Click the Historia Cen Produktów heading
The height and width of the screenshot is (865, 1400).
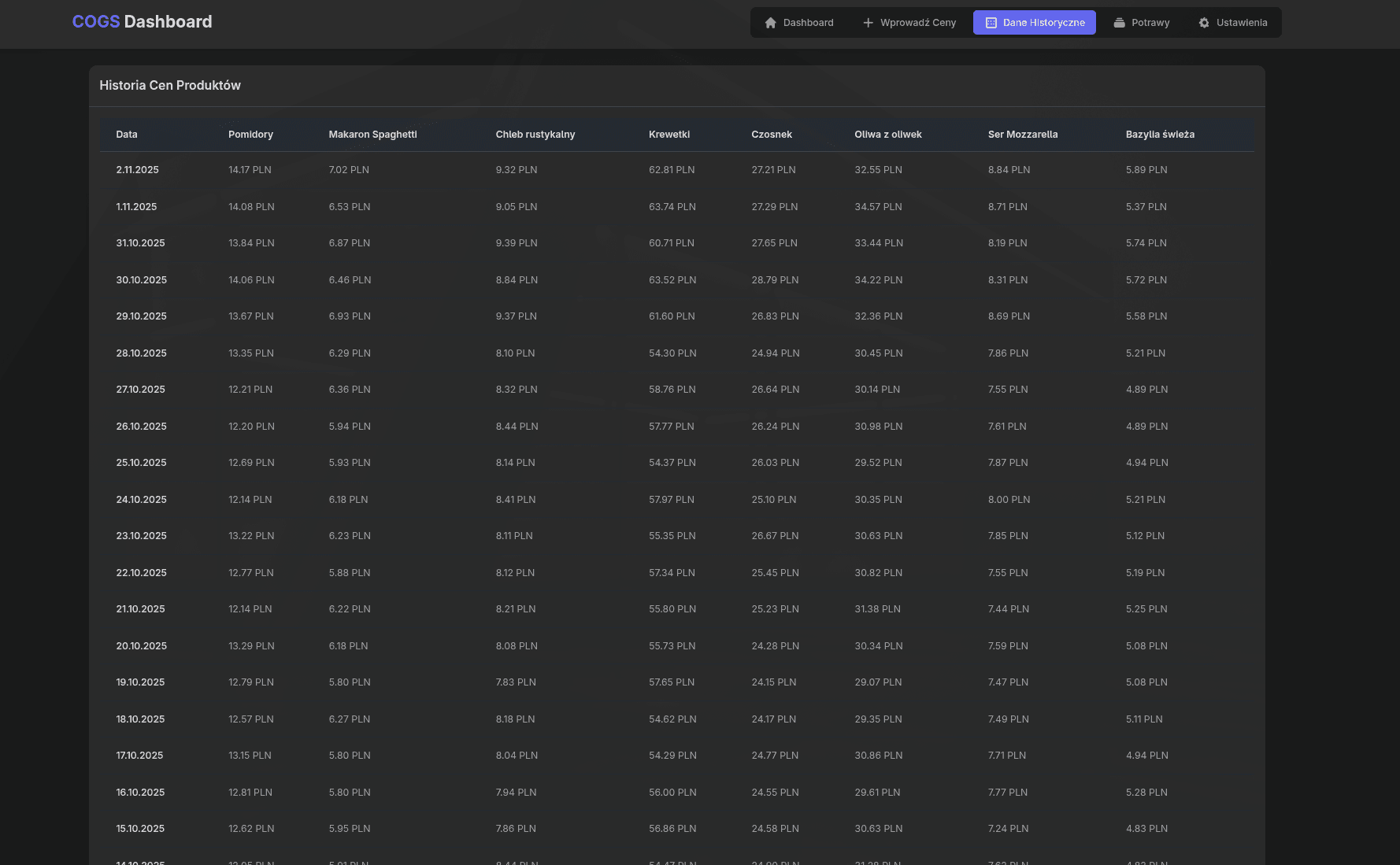pos(169,85)
